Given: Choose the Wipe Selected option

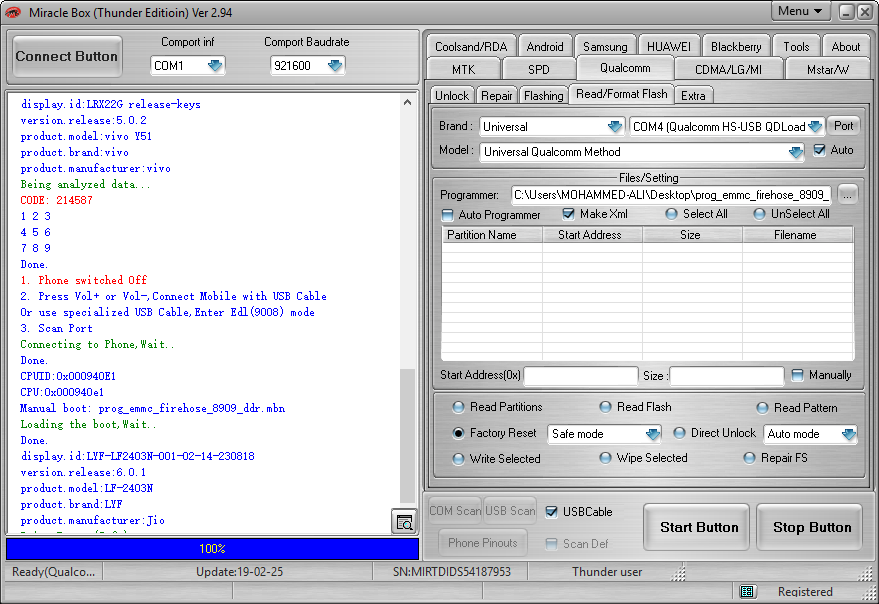Looking at the screenshot, I should [x=605, y=458].
